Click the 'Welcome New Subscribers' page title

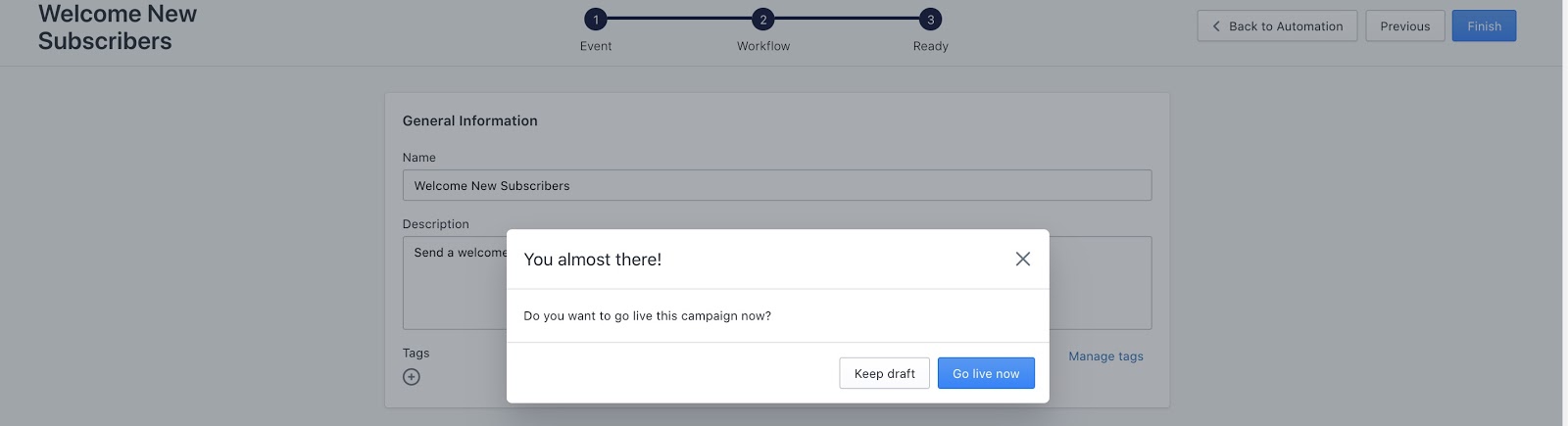(118, 27)
